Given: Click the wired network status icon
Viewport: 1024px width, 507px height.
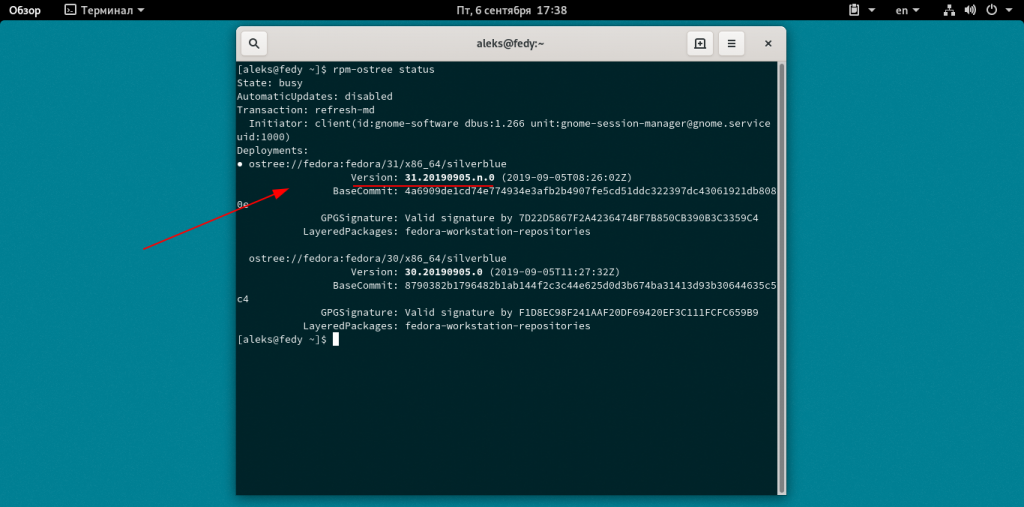Looking at the screenshot, I should [950, 10].
